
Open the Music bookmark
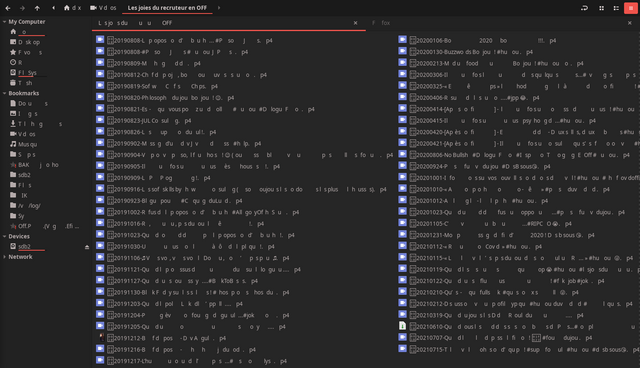click(24, 144)
